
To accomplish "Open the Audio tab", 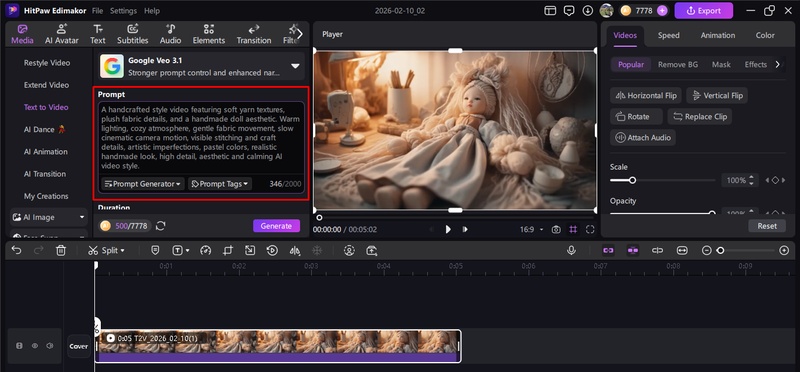I will coord(170,34).
